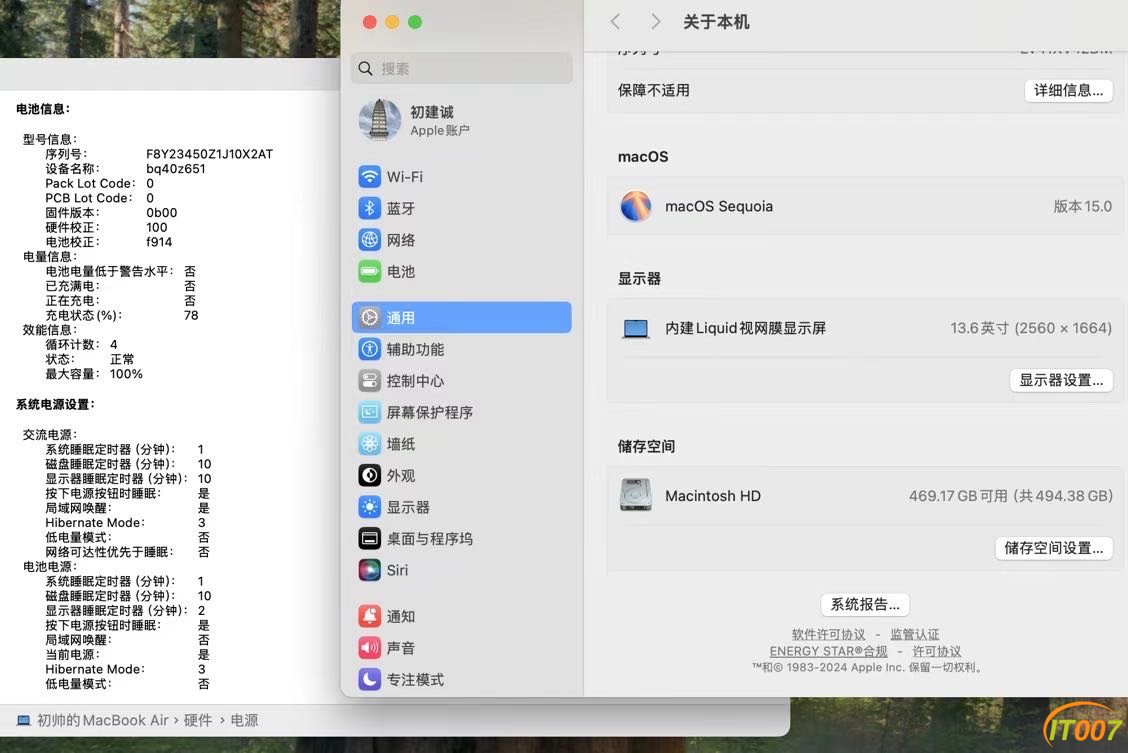
Task: Select 辅助功能 in the sidebar
Action: coord(415,350)
